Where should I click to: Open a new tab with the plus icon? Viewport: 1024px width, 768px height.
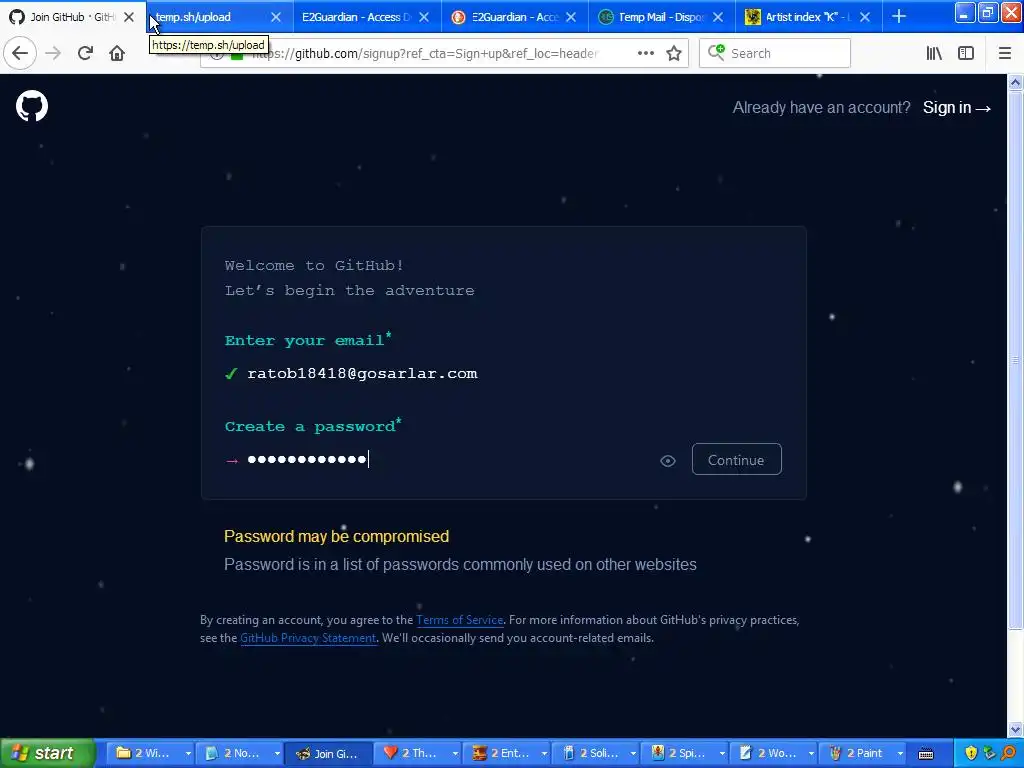click(899, 16)
